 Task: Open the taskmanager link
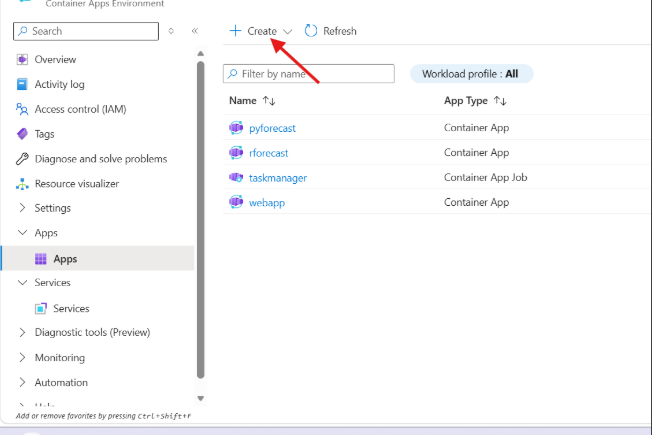pyautogui.click(x=278, y=178)
